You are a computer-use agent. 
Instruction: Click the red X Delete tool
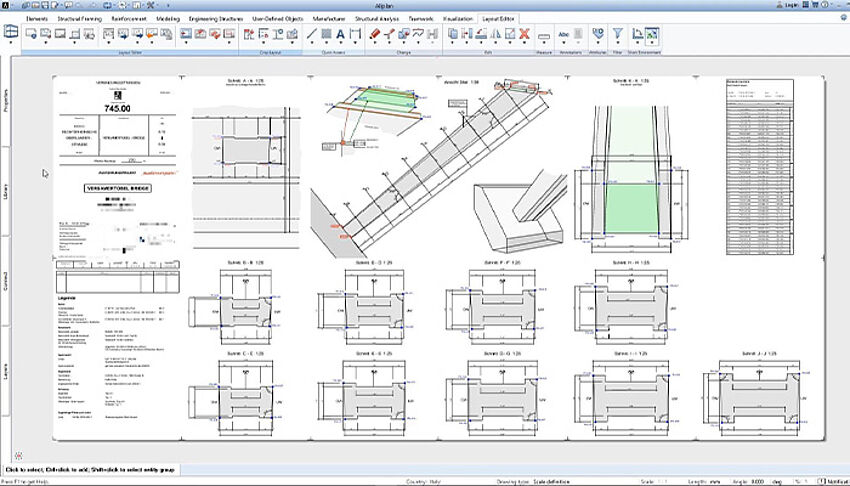(x=524, y=34)
